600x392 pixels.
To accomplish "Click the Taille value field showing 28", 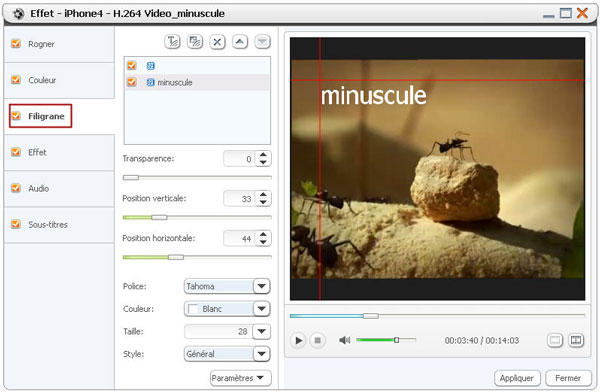I will [218, 331].
